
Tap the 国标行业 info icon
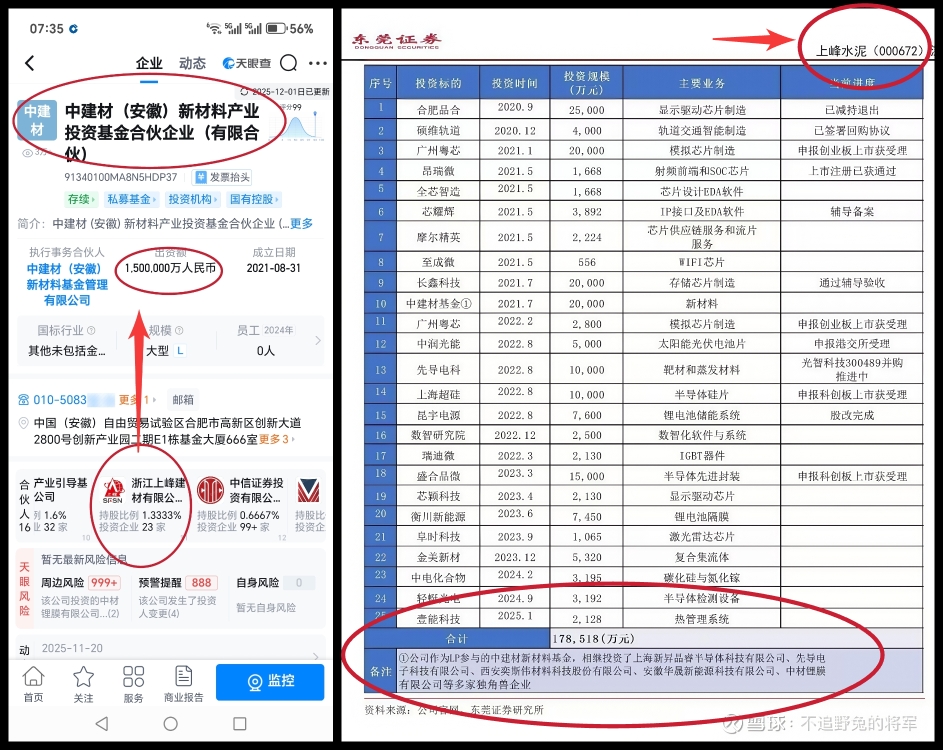click(91, 330)
